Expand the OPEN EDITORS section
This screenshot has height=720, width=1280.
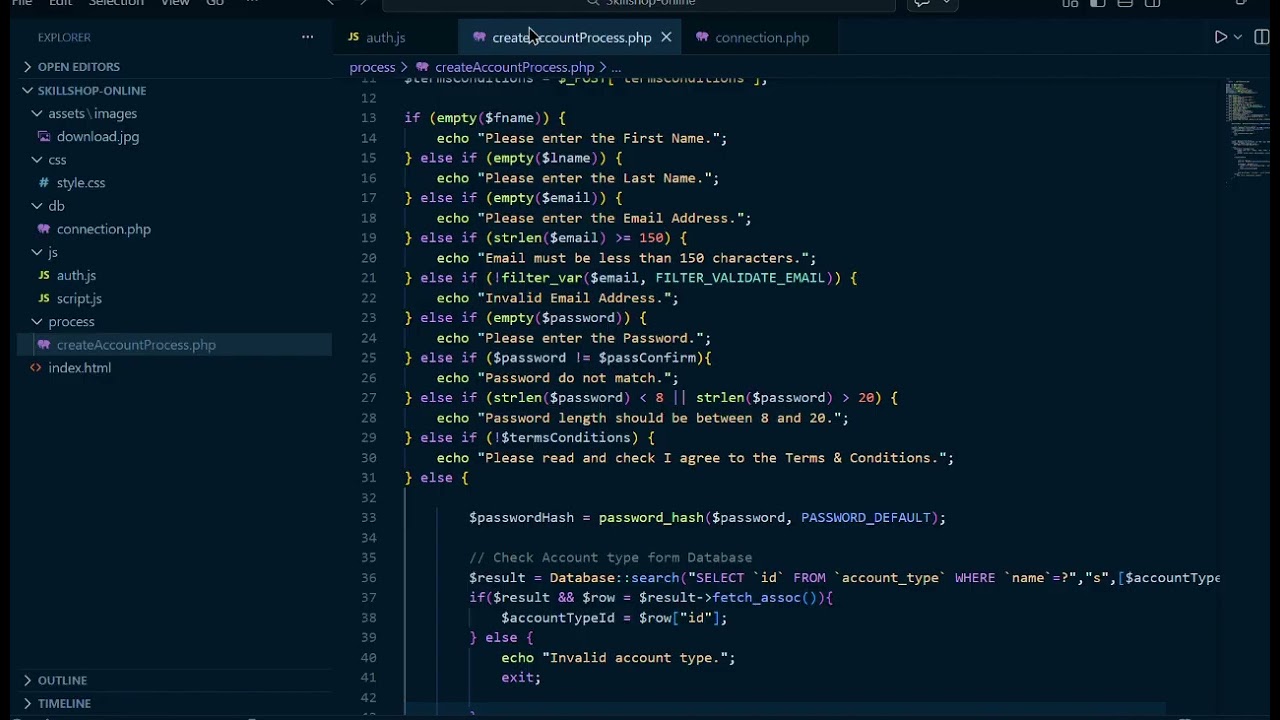coord(28,67)
